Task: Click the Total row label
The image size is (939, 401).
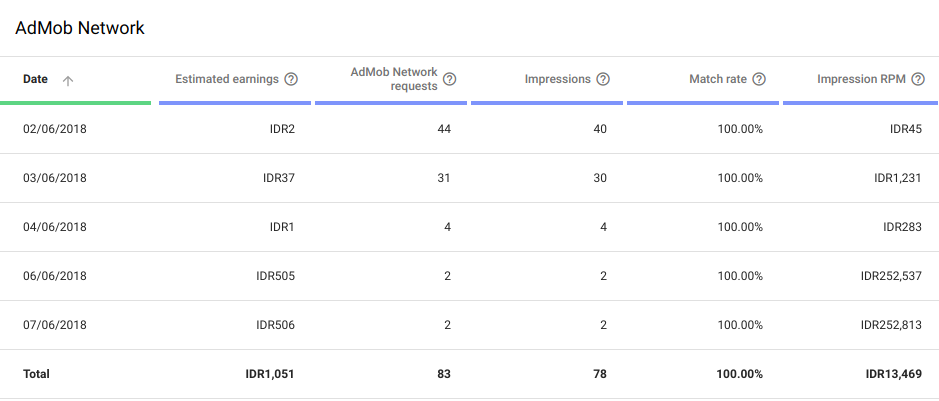Action: point(37,374)
